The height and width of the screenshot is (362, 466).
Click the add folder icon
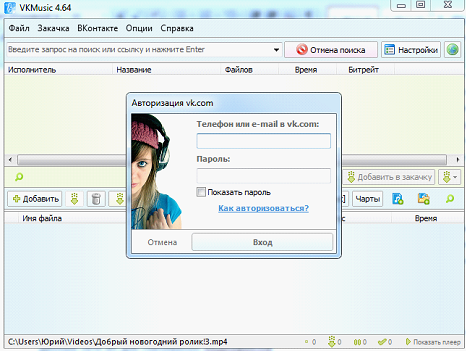coord(423,199)
